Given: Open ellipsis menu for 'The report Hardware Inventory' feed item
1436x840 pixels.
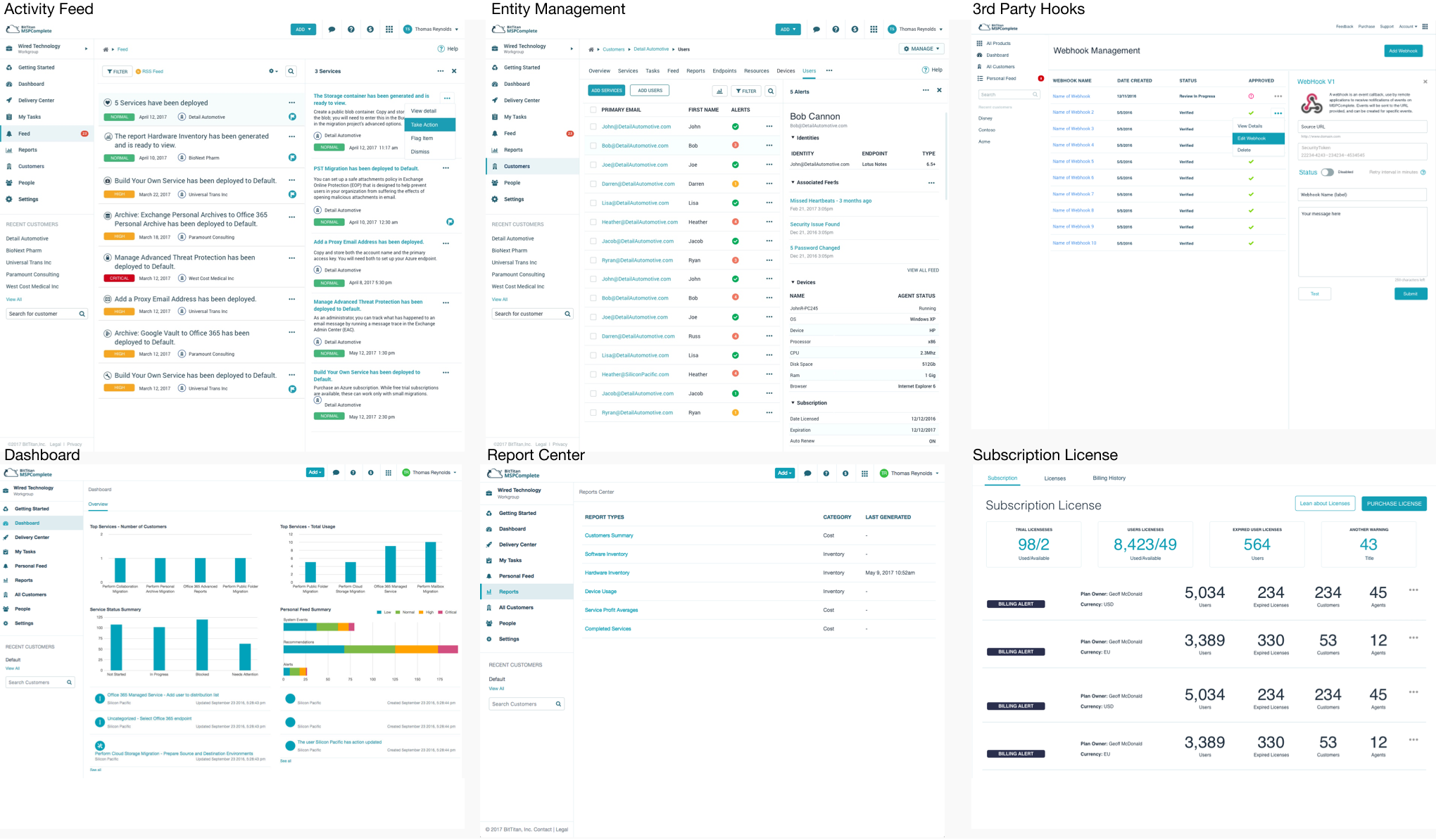Looking at the screenshot, I should pos(291,136).
